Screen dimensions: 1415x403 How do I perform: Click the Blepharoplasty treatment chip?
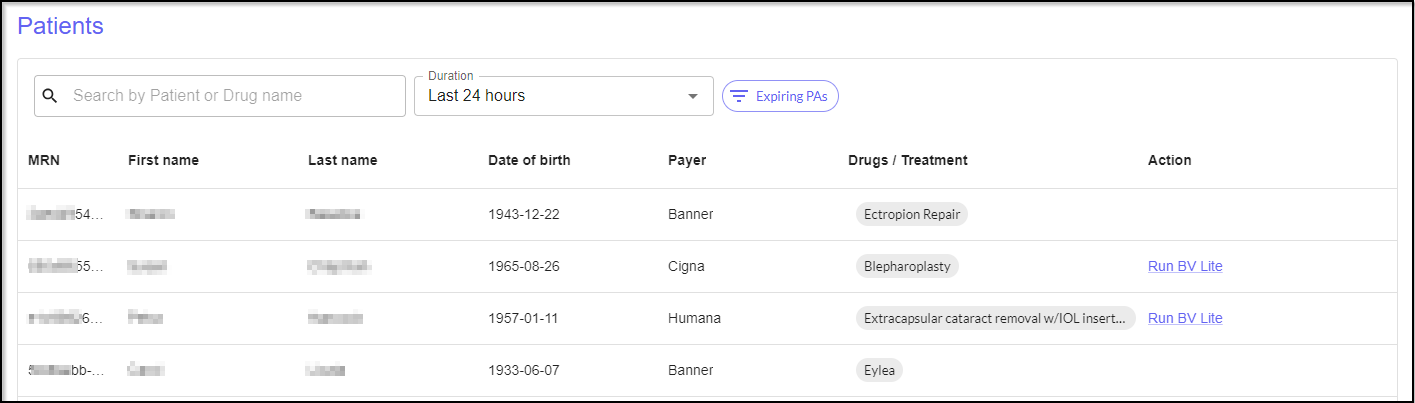click(x=907, y=266)
